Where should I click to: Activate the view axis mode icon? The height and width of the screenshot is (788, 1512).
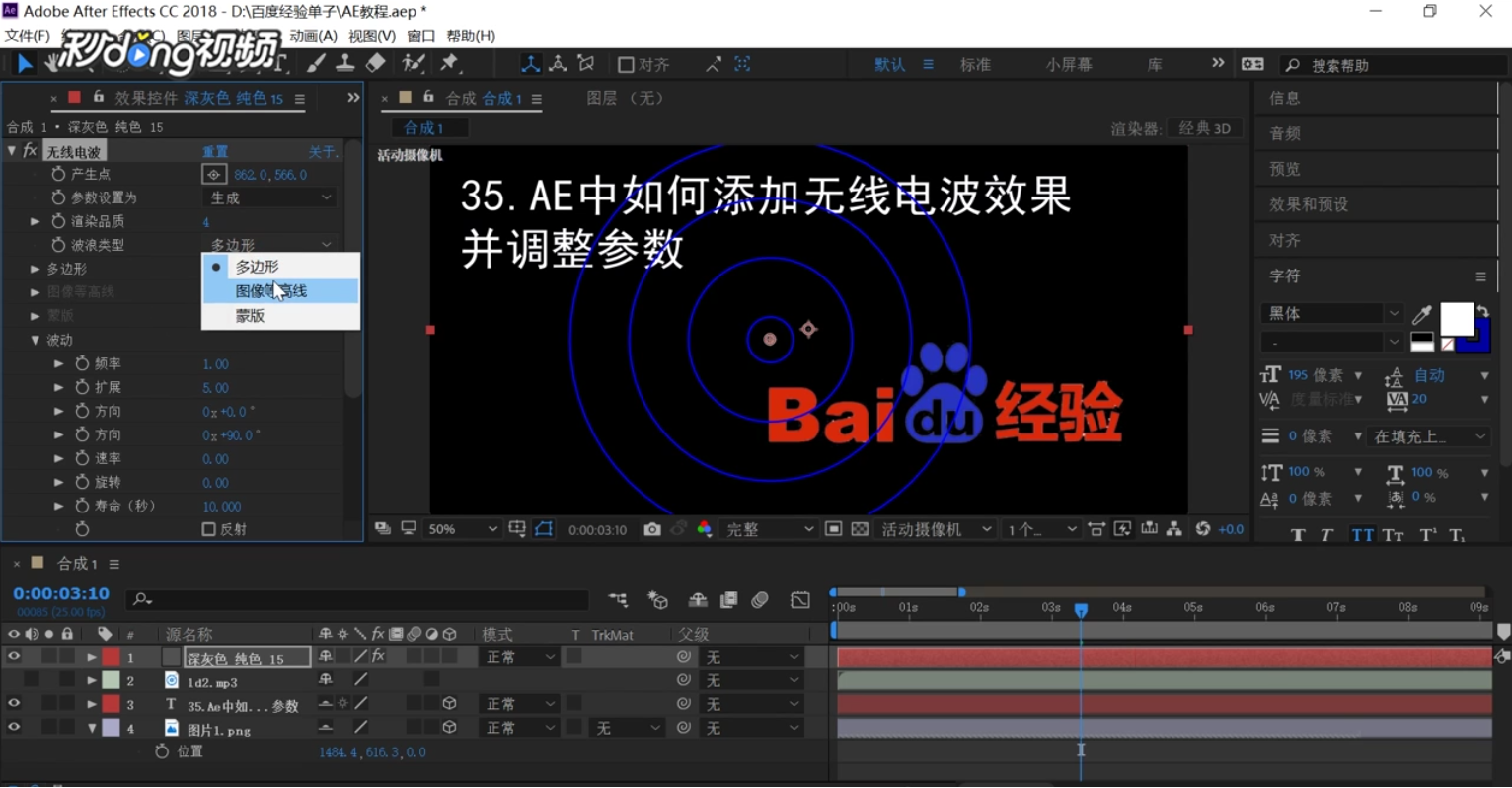point(586,64)
